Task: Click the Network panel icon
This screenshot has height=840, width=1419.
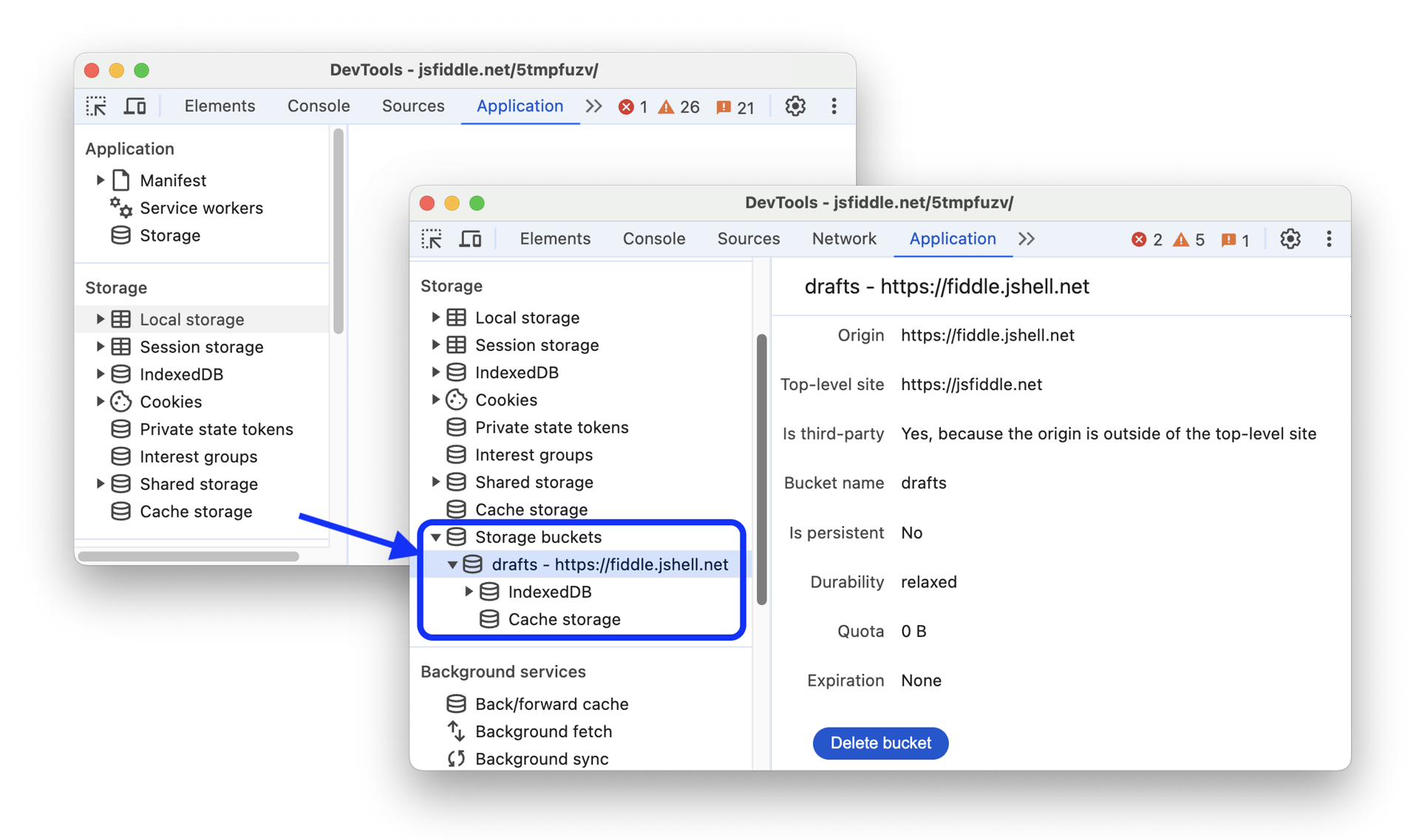Action: pos(844,238)
